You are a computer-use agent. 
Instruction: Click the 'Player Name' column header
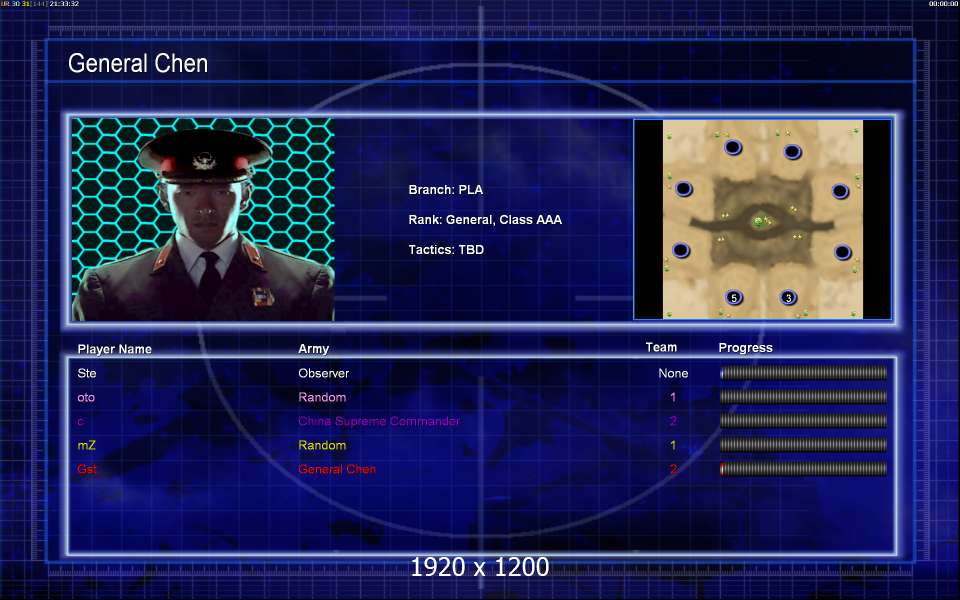point(114,349)
